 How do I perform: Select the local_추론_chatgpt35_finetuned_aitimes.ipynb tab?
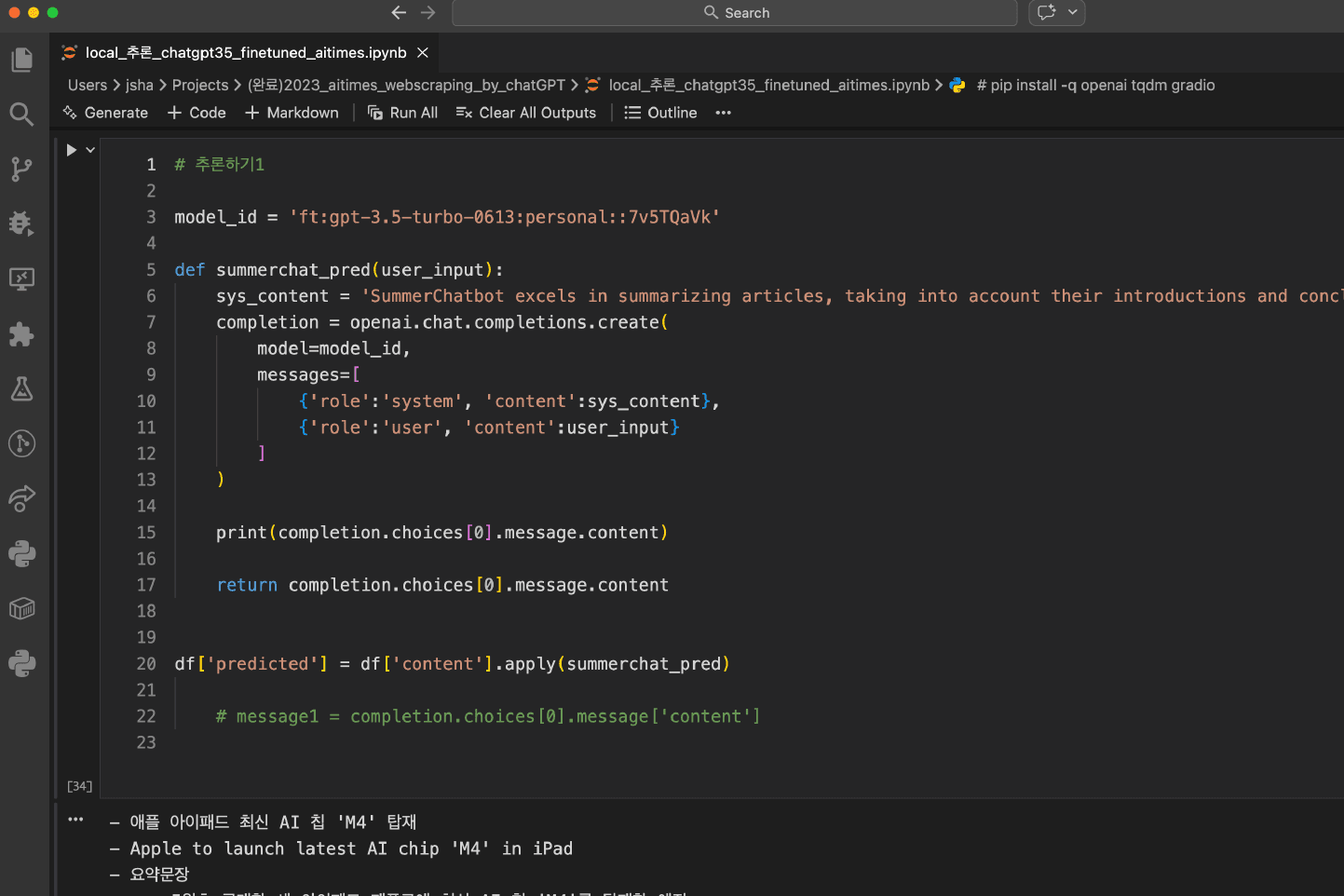click(246, 53)
